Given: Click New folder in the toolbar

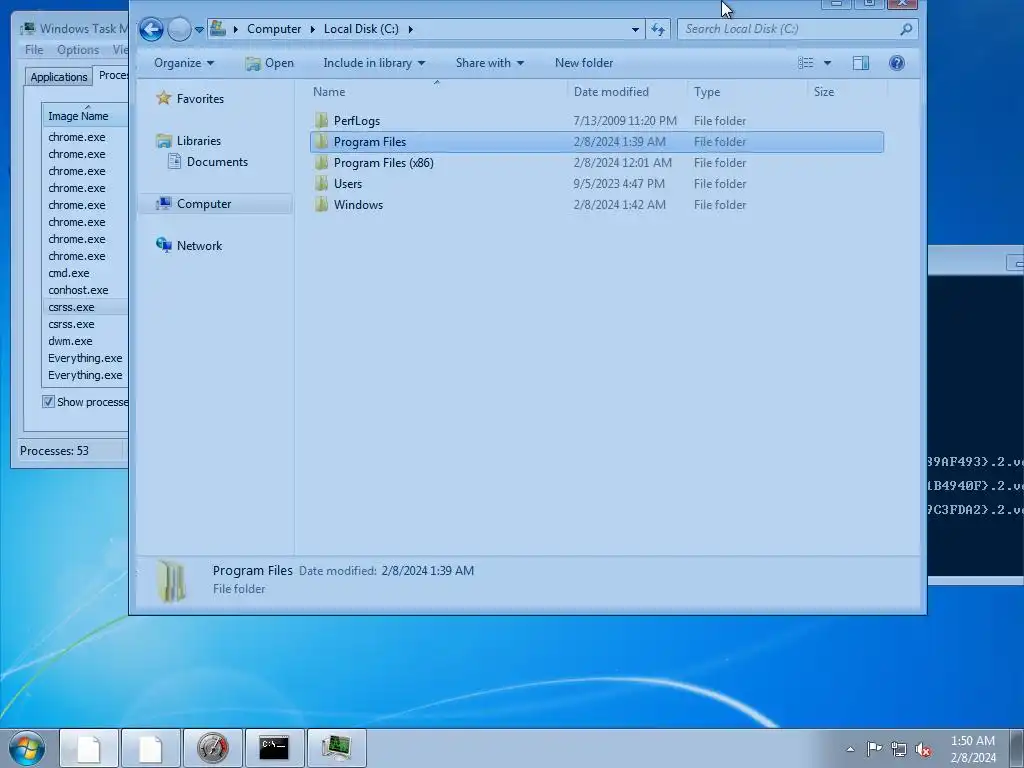Looking at the screenshot, I should tap(584, 63).
